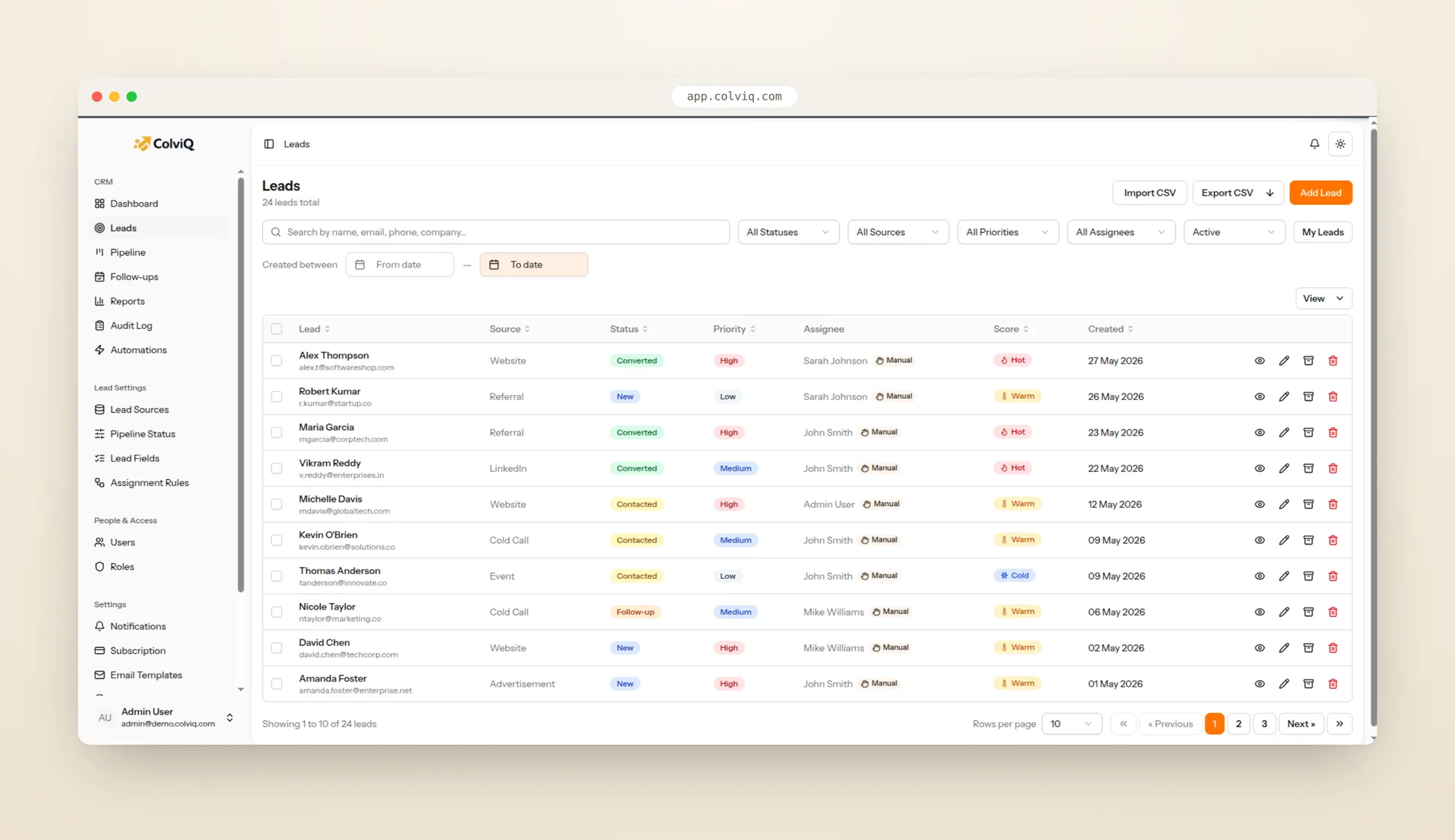
Task: Delete the Thomas Anderson lead
Action: (x=1333, y=576)
